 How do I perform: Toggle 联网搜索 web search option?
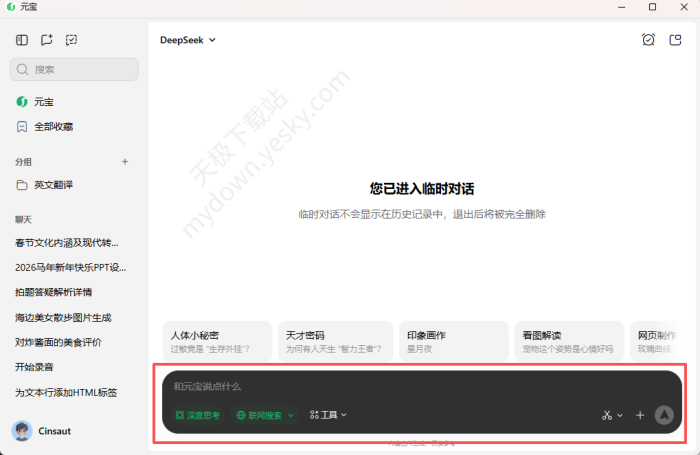(265, 415)
